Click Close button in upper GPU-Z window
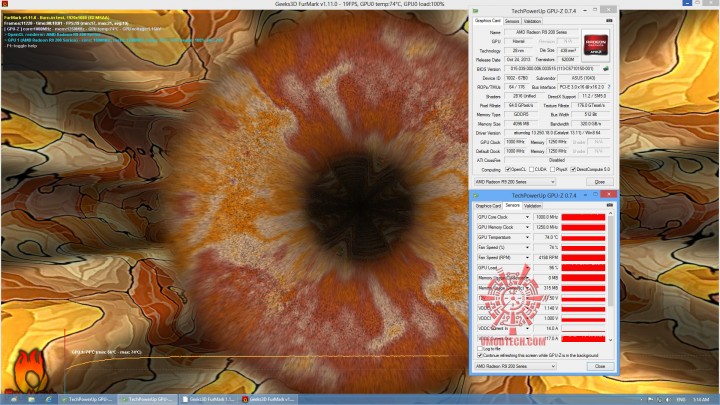The width and height of the screenshot is (720, 405). 599,182
